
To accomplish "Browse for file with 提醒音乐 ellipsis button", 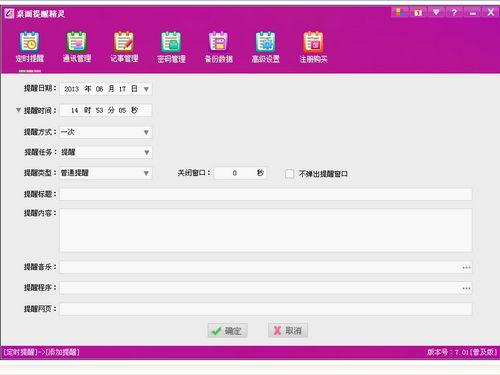I will (x=466, y=267).
